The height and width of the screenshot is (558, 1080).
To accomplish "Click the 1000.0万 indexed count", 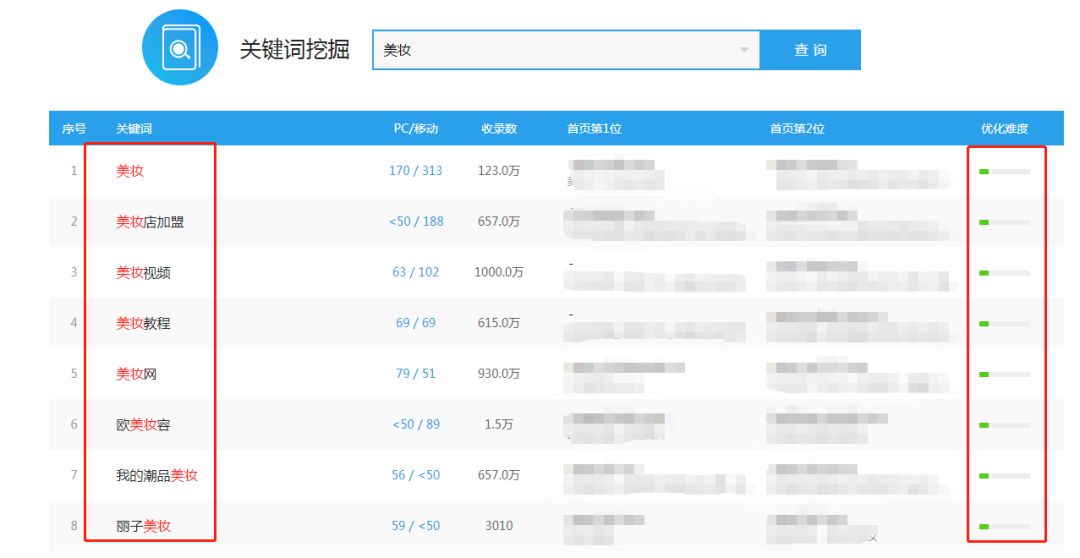I will [x=499, y=272].
